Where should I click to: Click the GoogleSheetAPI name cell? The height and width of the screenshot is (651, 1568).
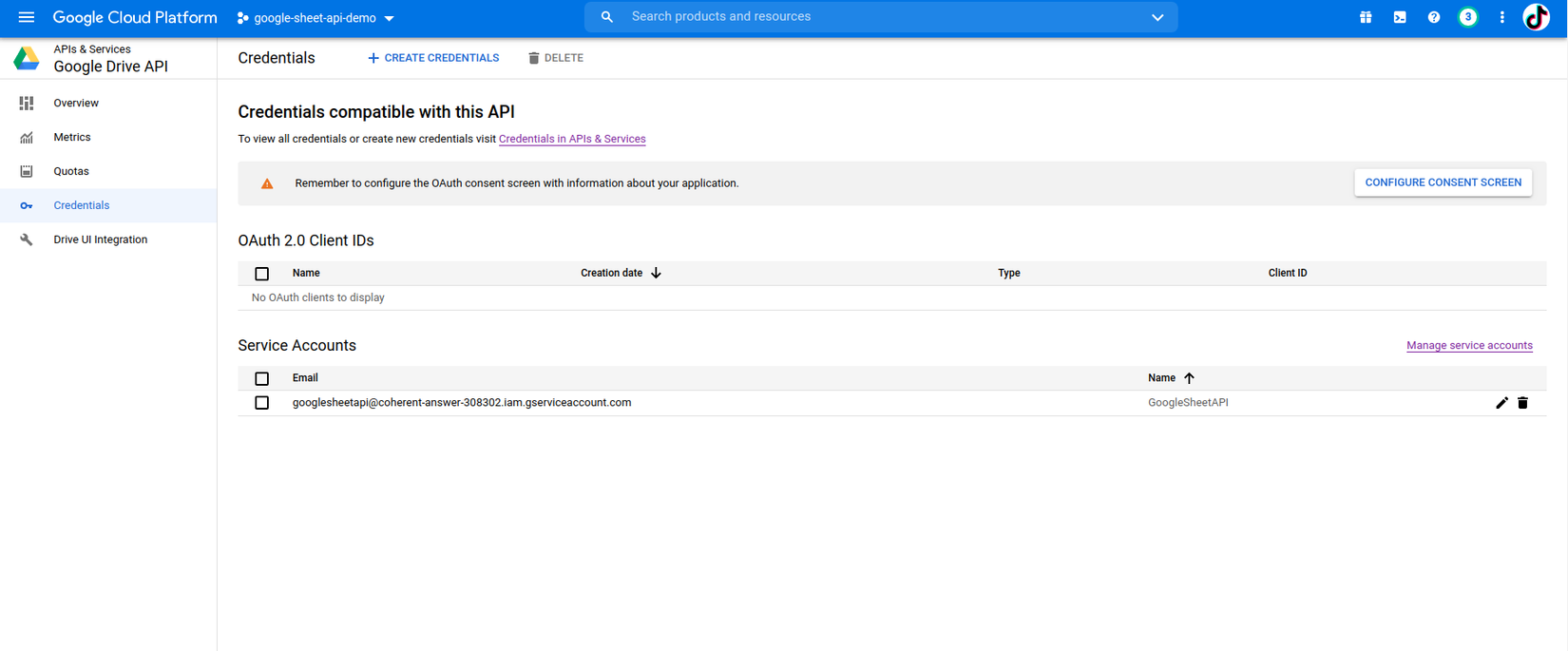[x=1188, y=403]
